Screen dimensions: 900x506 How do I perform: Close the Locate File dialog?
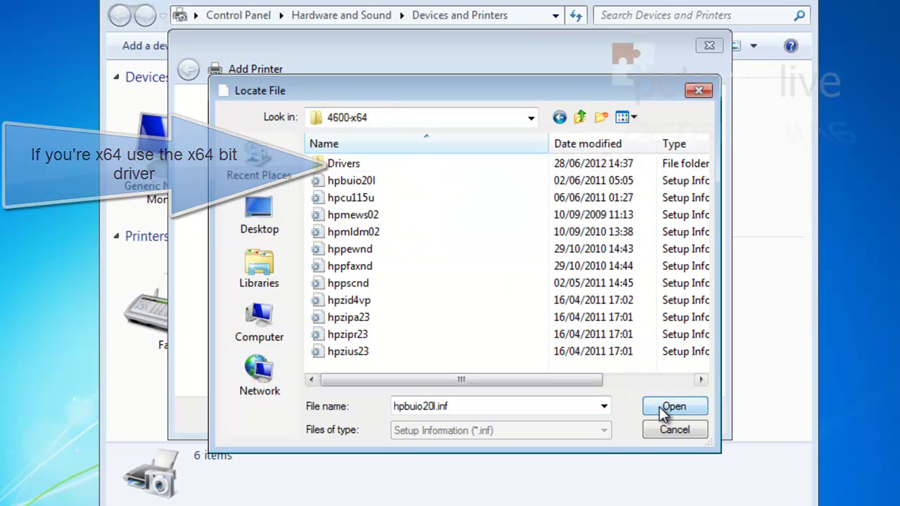(699, 90)
